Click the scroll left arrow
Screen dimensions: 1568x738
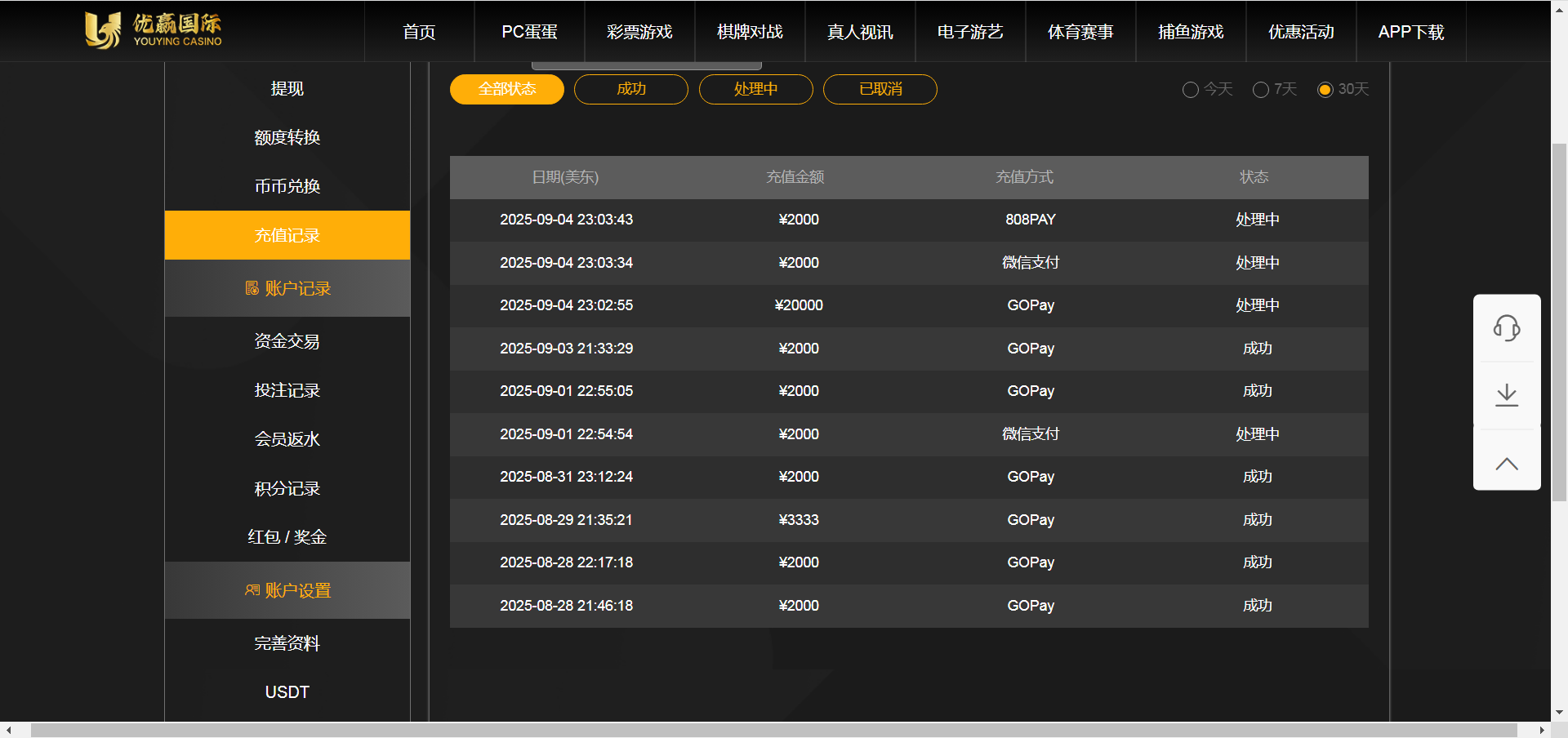click(8, 730)
